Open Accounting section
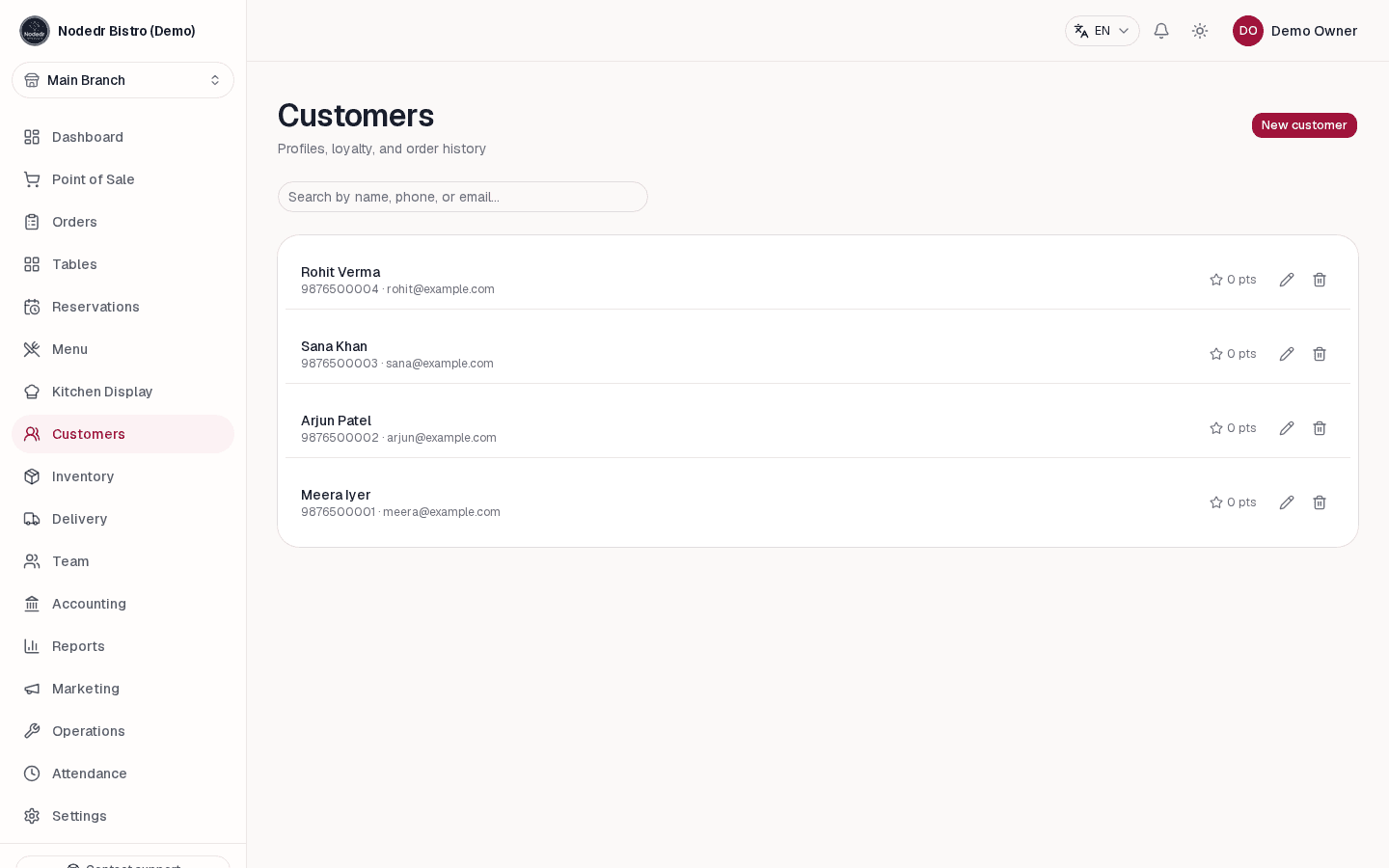The image size is (1389, 868). pyautogui.click(x=123, y=604)
